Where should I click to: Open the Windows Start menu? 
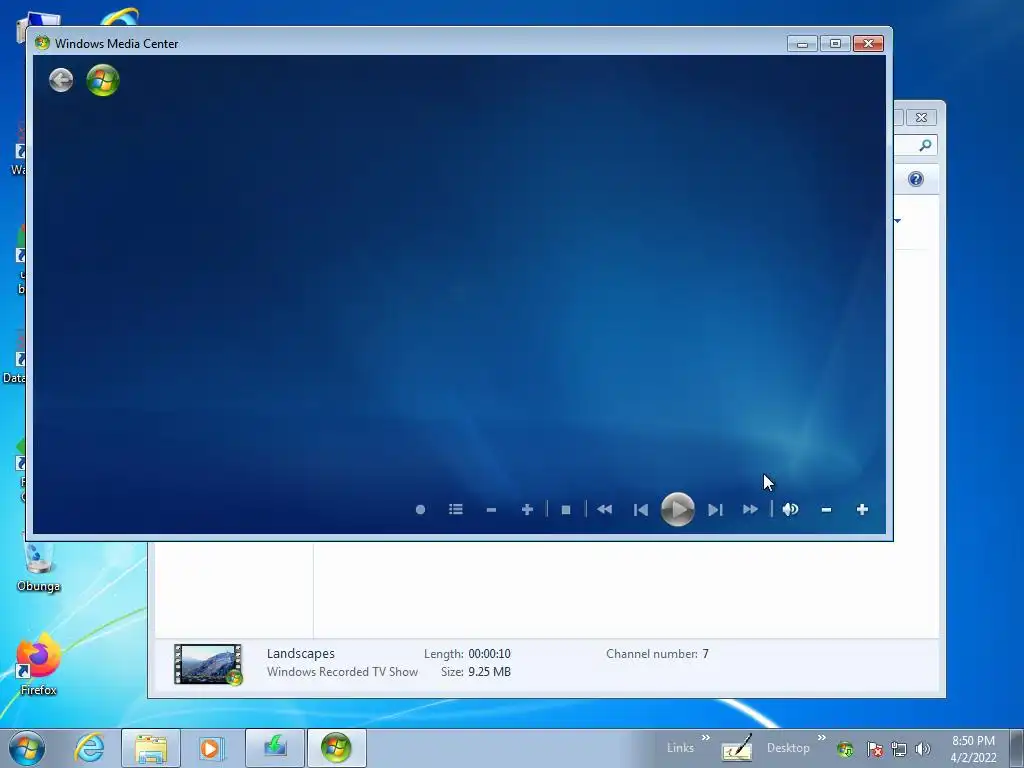click(26, 748)
